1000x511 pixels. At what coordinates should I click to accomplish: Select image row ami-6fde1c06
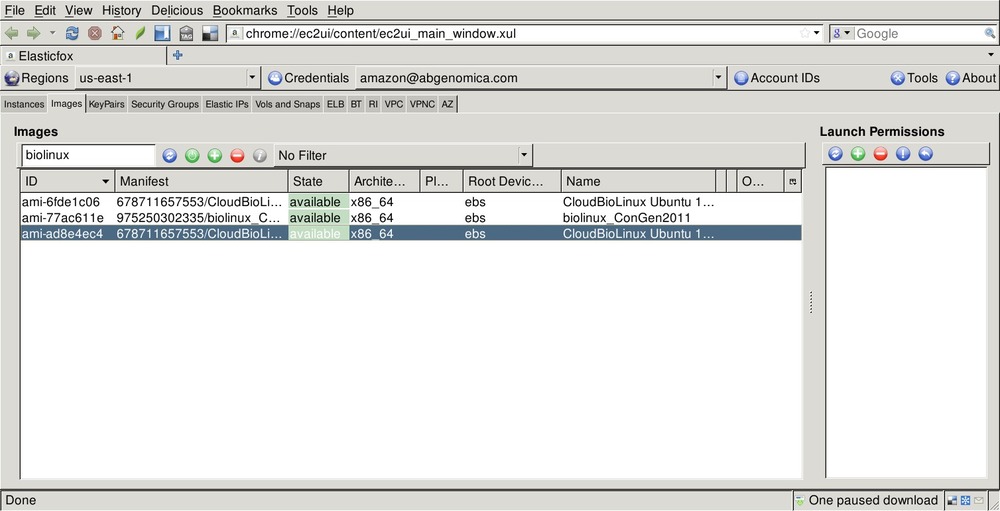(x=411, y=202)
